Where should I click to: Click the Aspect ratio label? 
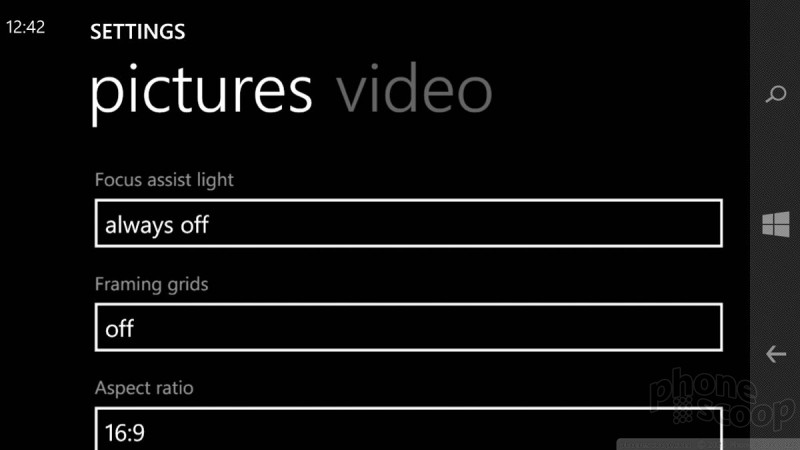[x=144, y=388]
